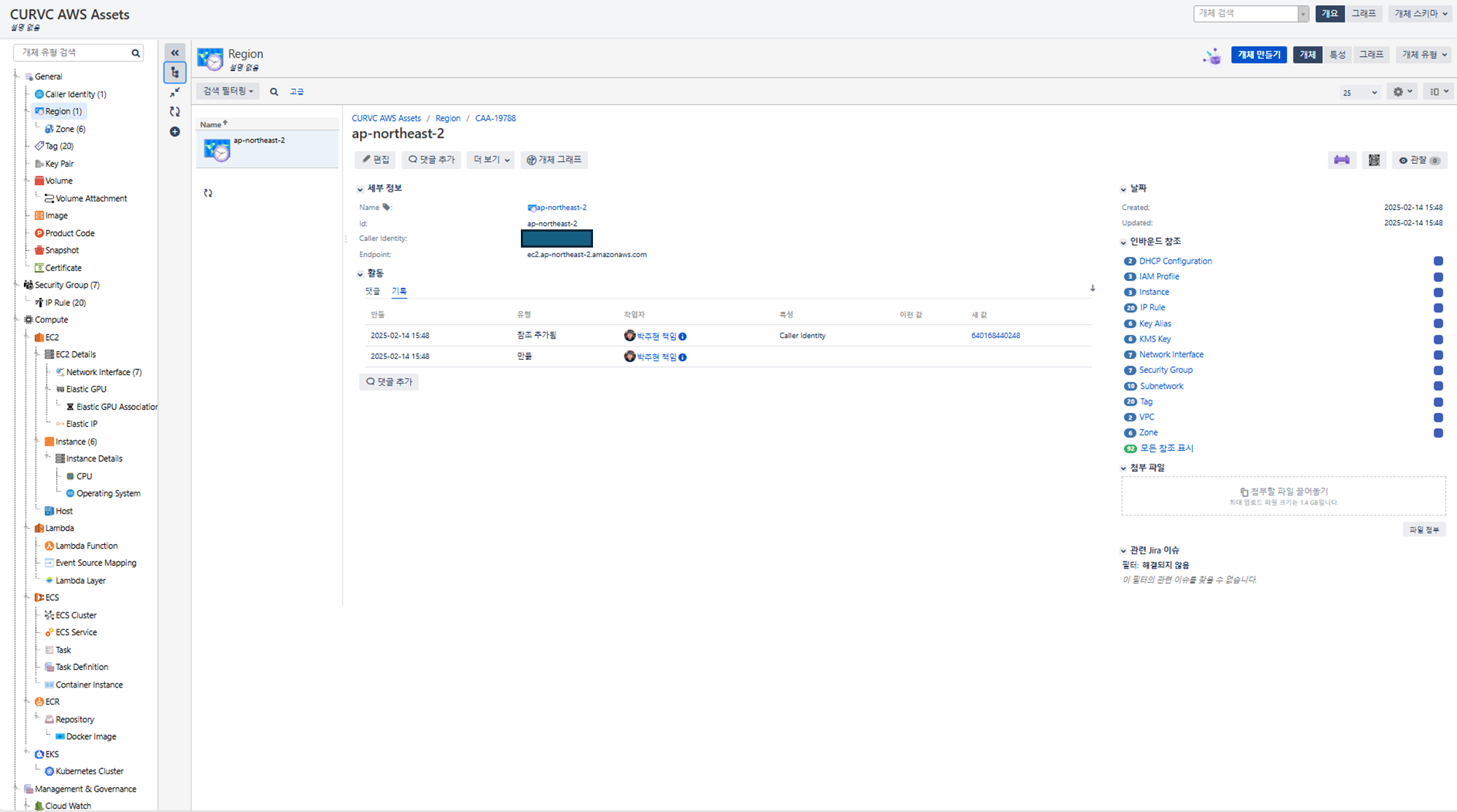The image size is (1457, 812).
Task: Click the blue square beside Zone reference
Action: [1438, 433]
